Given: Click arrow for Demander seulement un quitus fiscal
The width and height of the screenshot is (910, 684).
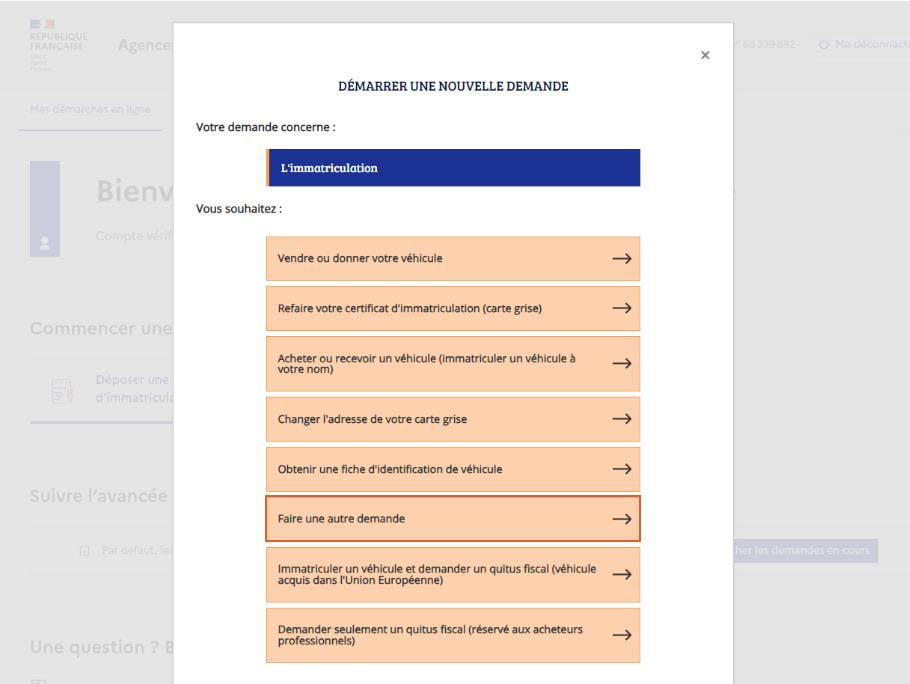Looking at the screenshot, I should coord(622,635).
